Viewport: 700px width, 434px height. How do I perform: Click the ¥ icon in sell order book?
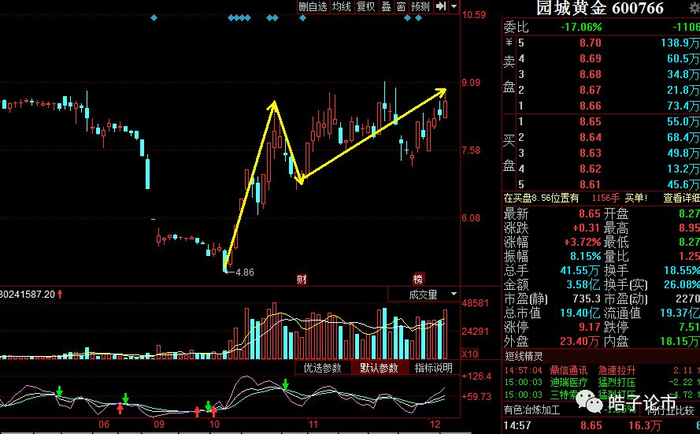[x=508, y=43]
